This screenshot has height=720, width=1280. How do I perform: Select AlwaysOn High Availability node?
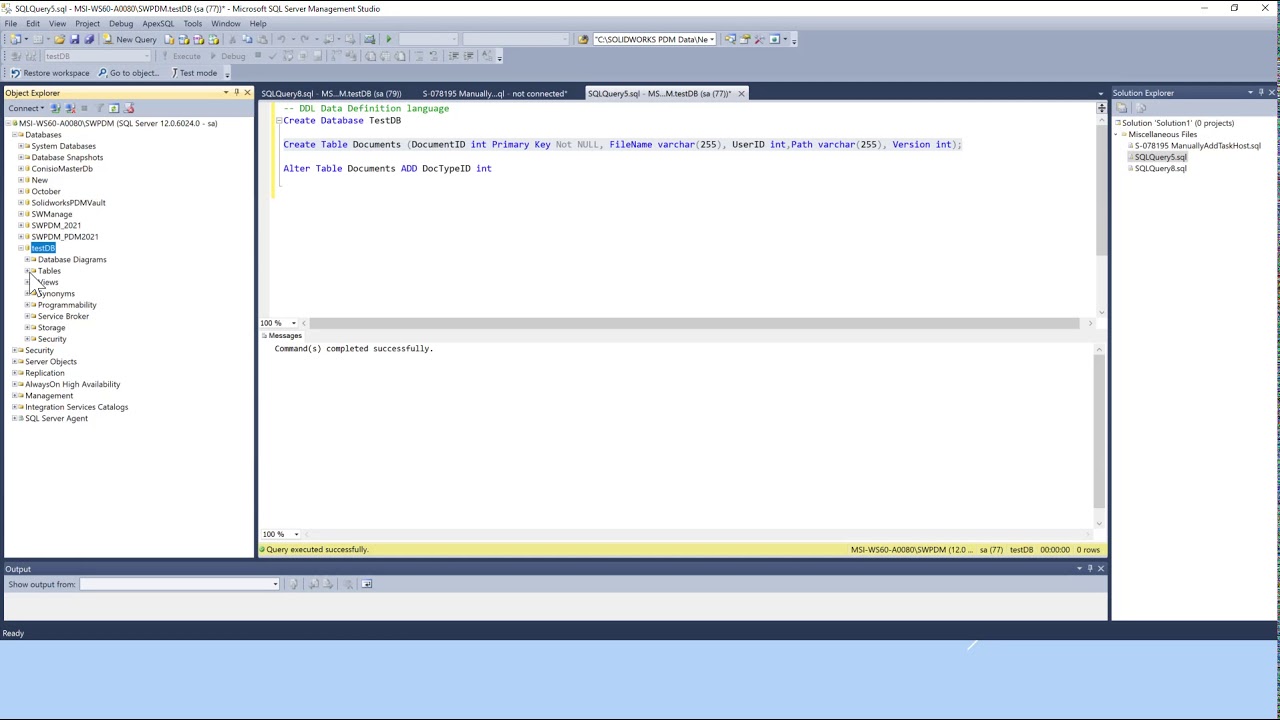point(72,384)
